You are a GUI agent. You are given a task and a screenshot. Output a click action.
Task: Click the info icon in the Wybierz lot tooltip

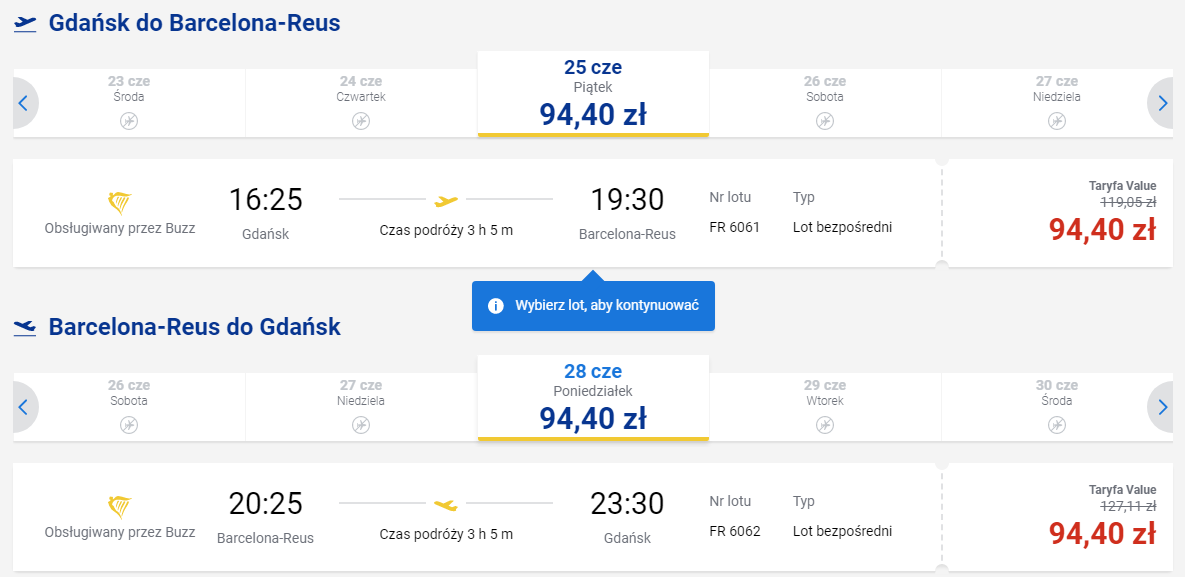(x=496, y=306)
